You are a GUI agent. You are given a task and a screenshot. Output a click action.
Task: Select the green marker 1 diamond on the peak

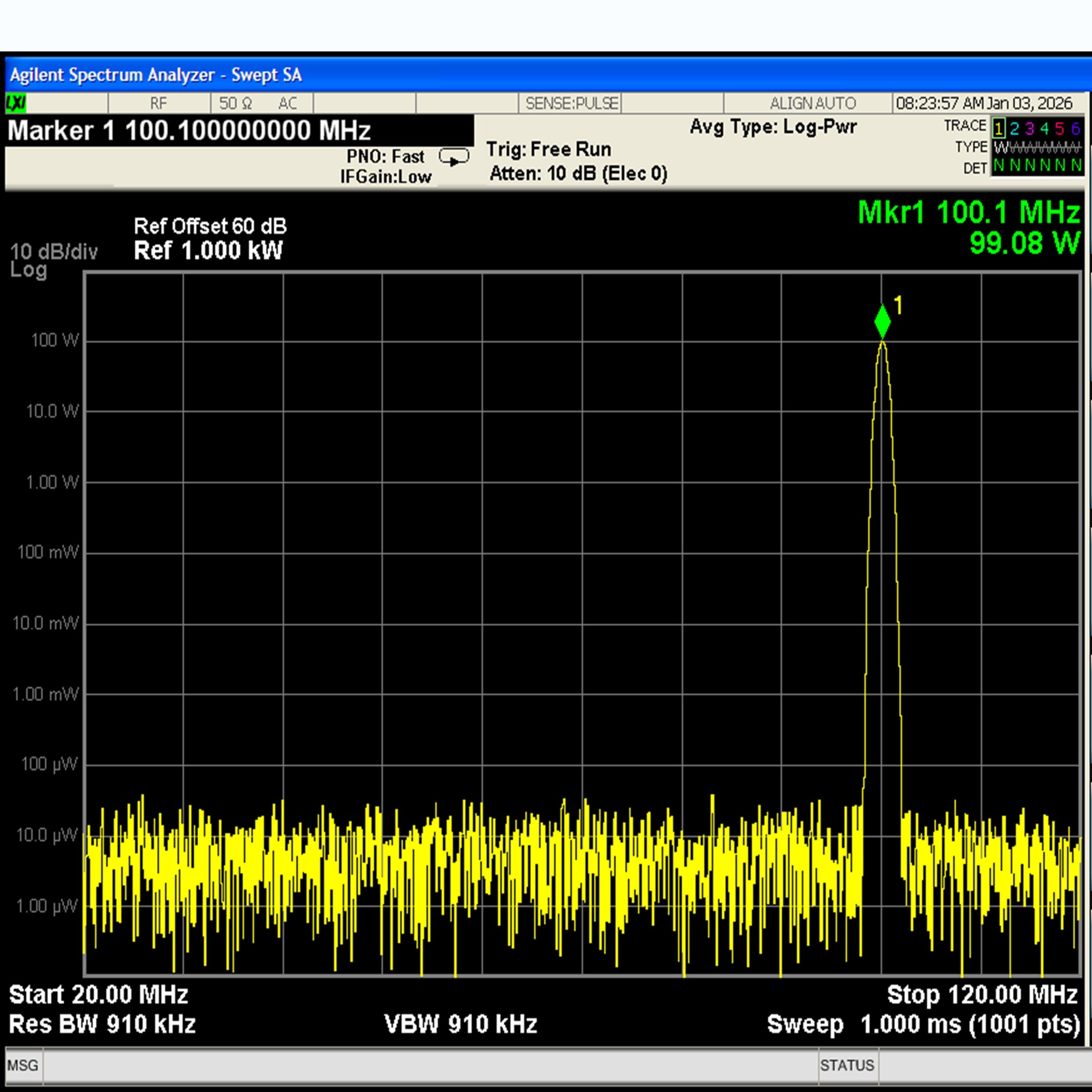[x=882, y=321]
